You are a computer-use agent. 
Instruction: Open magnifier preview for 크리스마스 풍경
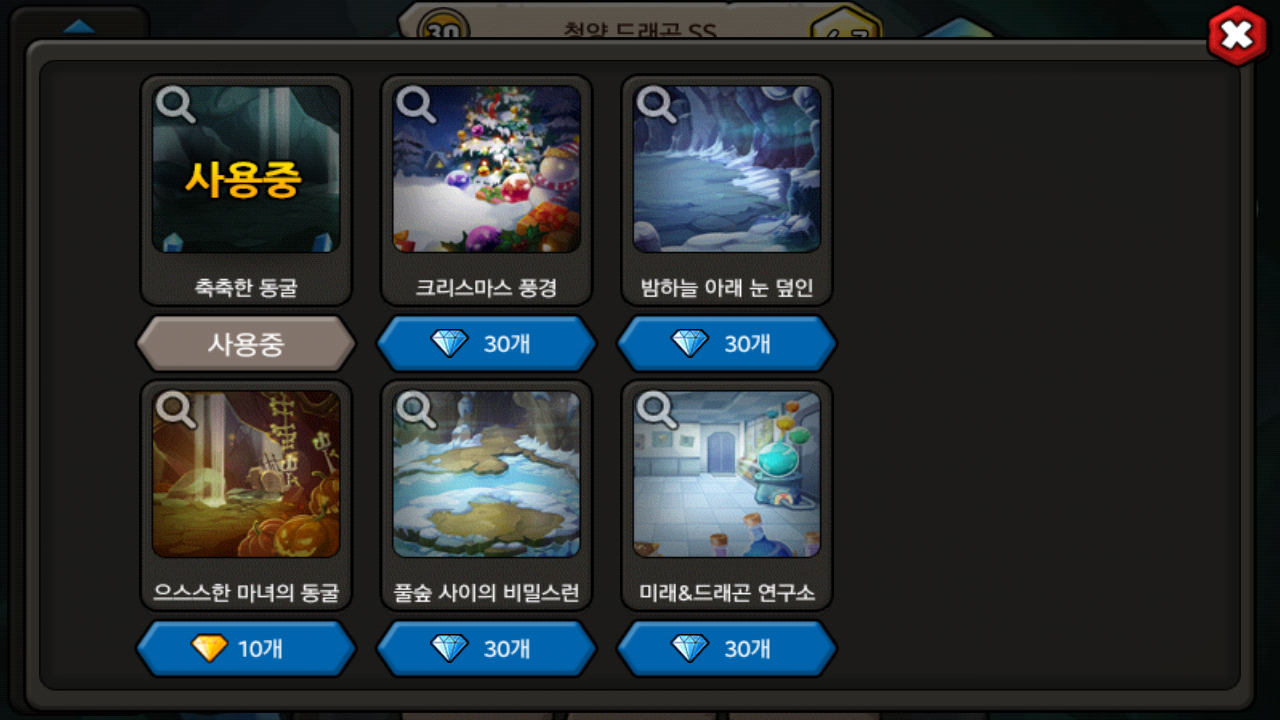416,103
